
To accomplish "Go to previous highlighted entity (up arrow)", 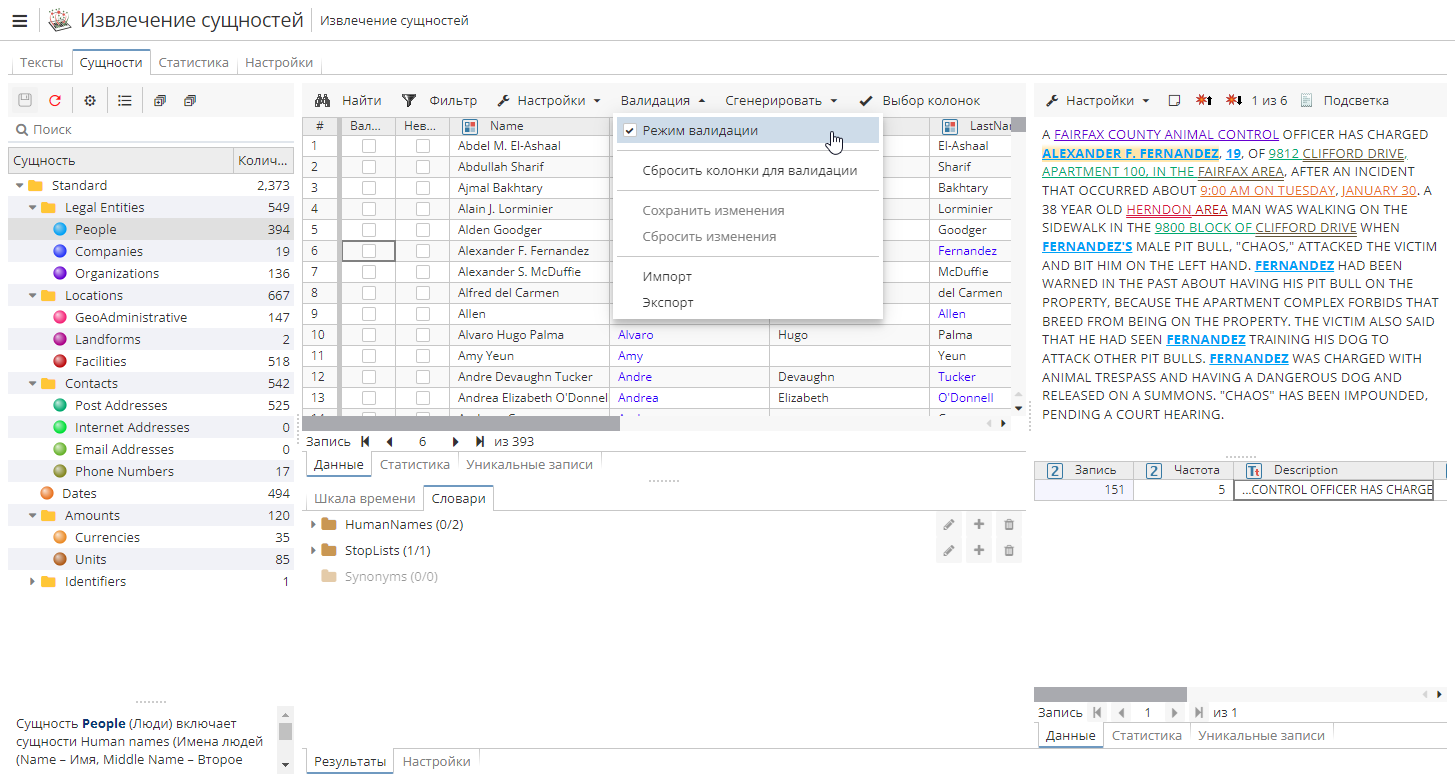I will [1204, 101].
